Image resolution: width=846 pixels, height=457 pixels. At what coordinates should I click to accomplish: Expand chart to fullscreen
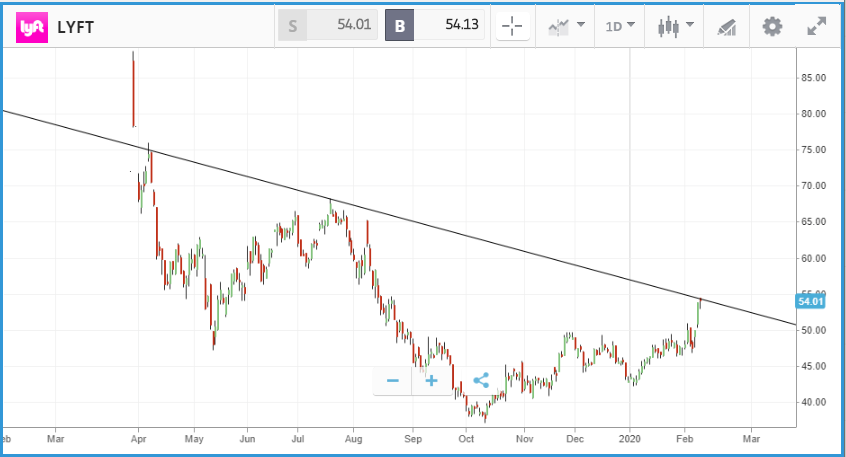tap(817, 27)
